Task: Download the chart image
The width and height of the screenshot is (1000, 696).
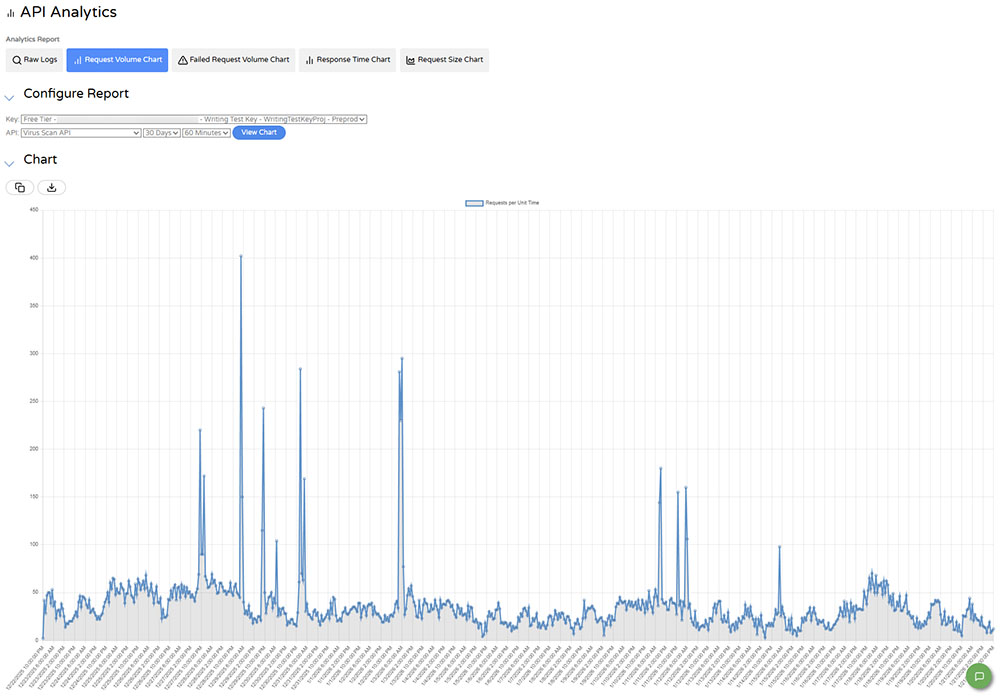Action: [52, 187]
